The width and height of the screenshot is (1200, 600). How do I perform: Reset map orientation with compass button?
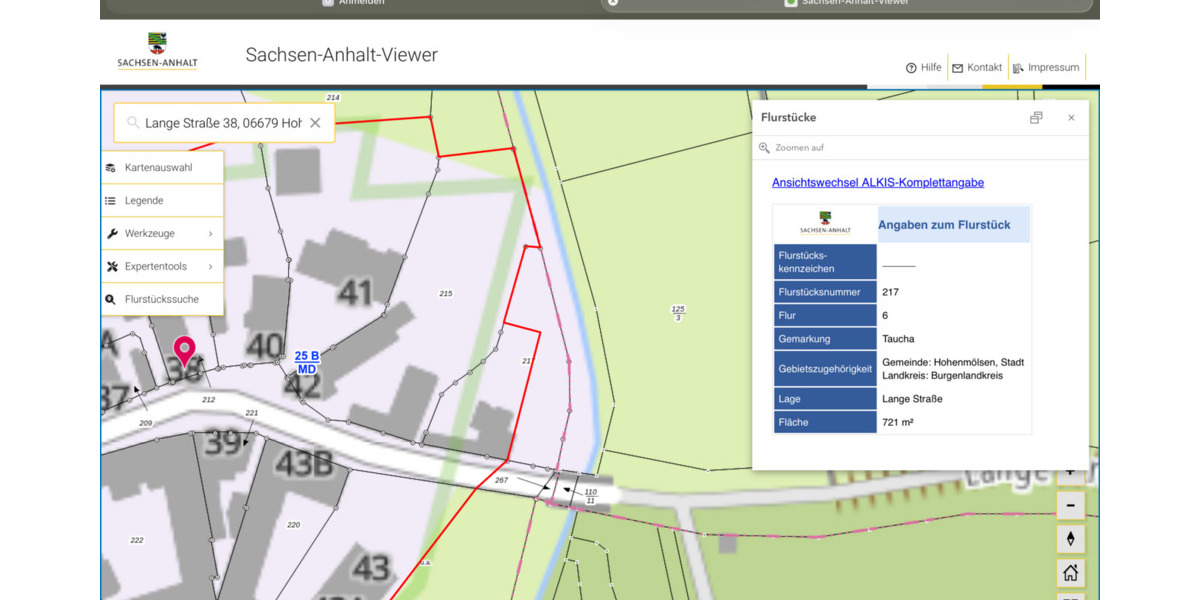click(1070, 539)
